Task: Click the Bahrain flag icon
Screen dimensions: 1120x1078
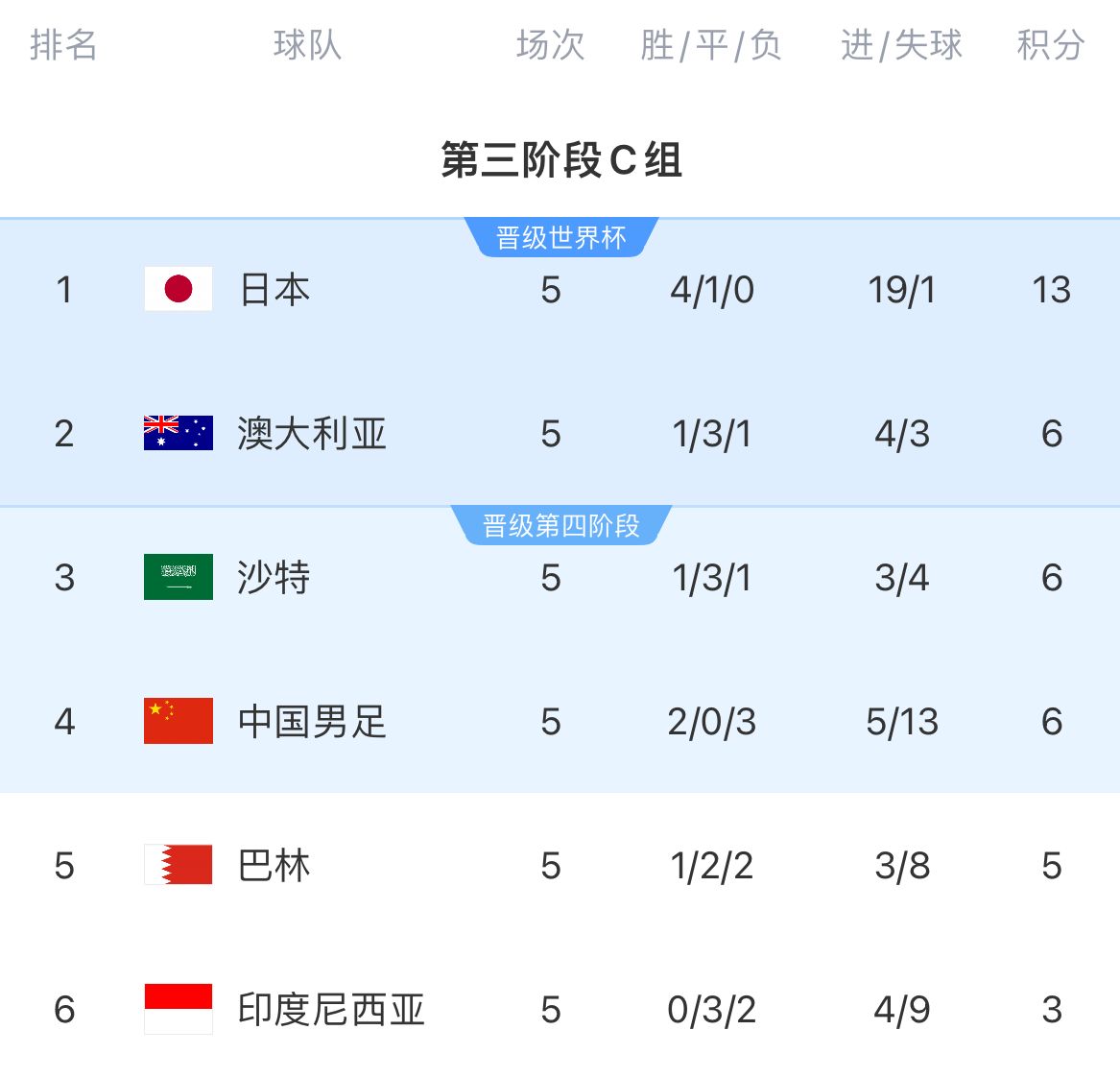Action: point(179,865)
